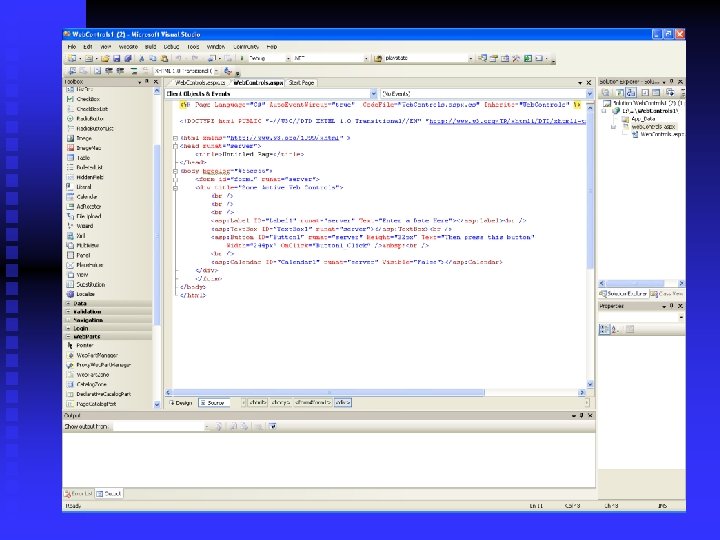Select the CheckBoxList control in Toolbox

(87, 109)
